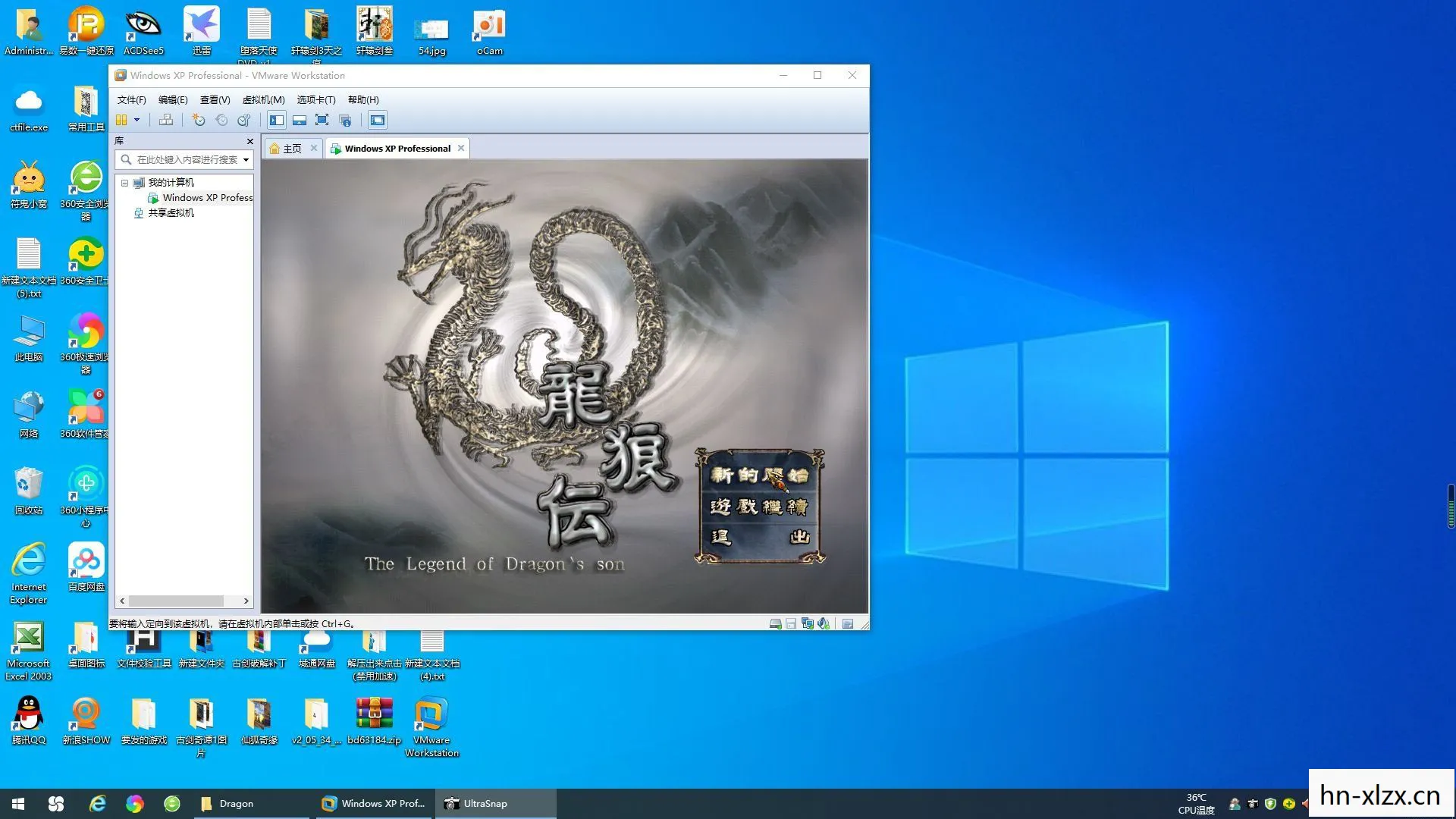Select the 回收站 recycle bin icon

click(x=29, y=491)
